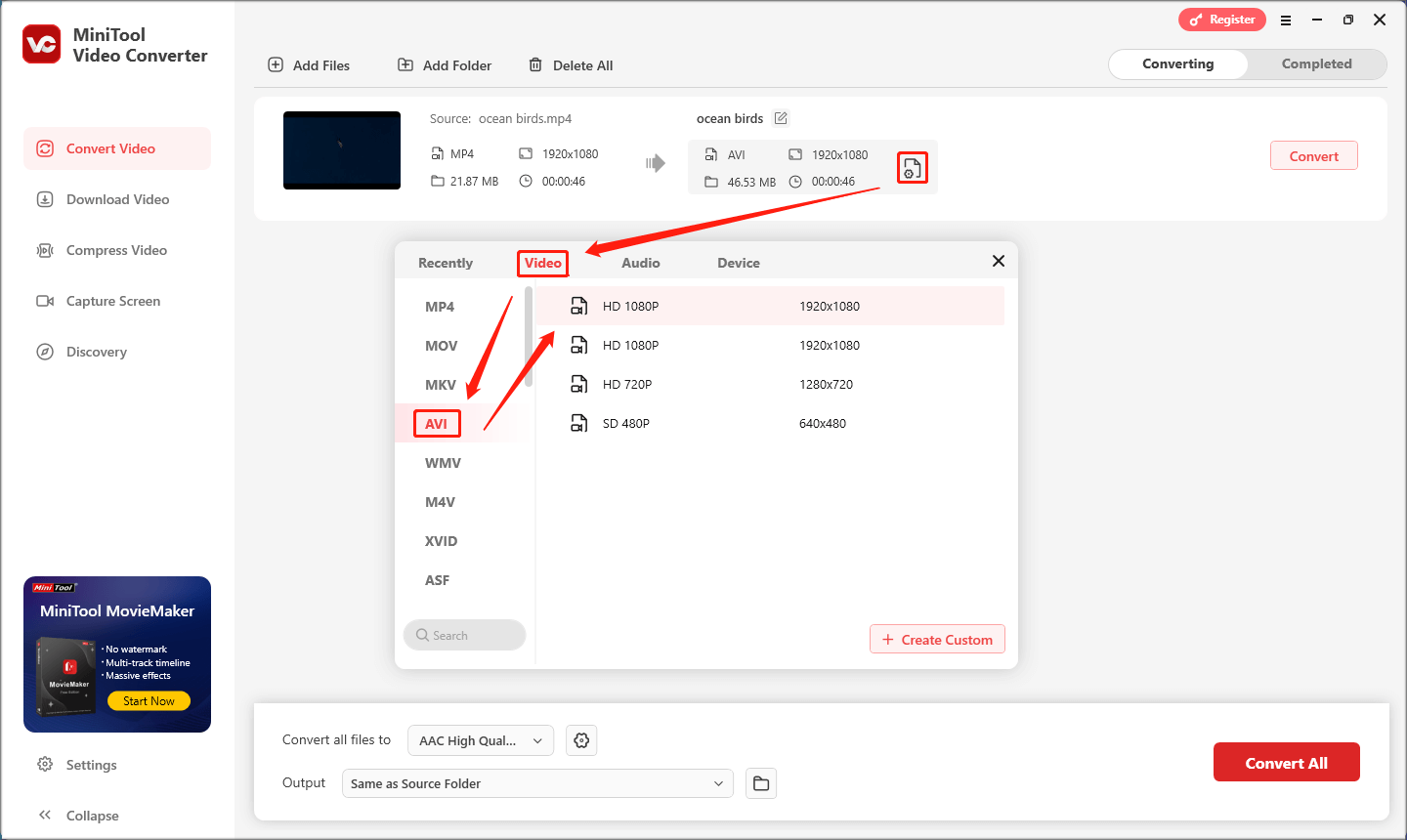Open the hamburger menu icon
The height and width of the screenshot is (840, 1407).
(1286, 20)
